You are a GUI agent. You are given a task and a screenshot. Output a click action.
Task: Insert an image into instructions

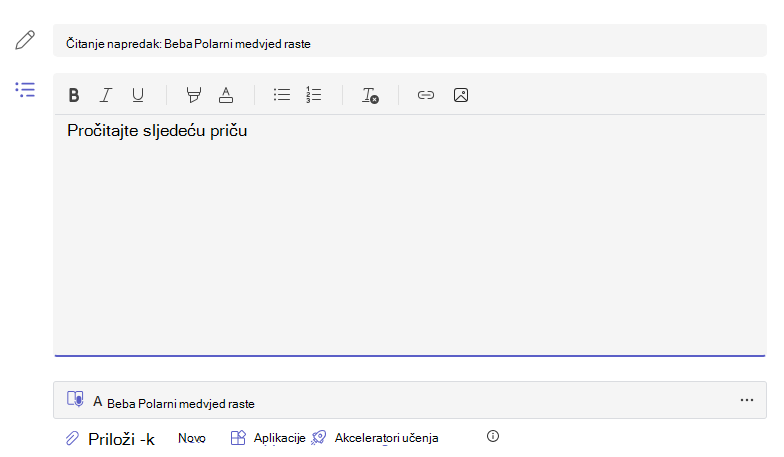click(461, 95)
